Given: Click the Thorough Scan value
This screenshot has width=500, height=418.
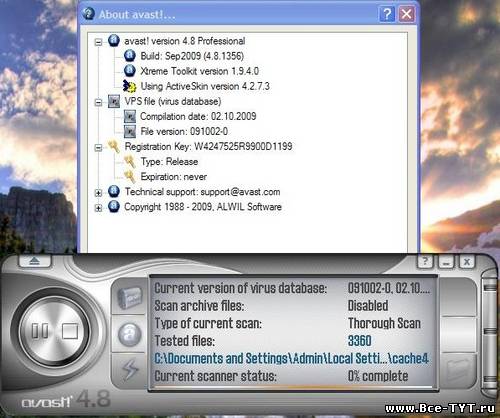Looking at the screenshot, I should 384,323.
